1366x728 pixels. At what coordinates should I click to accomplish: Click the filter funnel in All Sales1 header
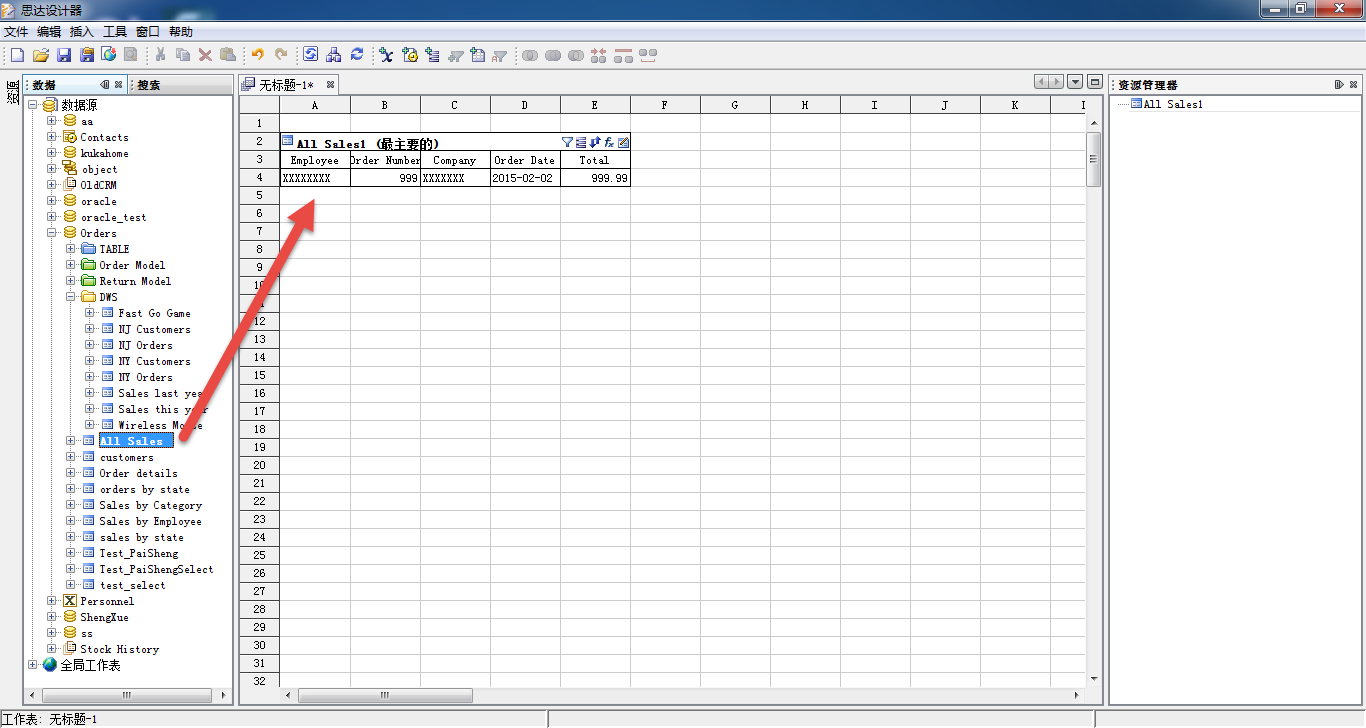coord(567,143)
